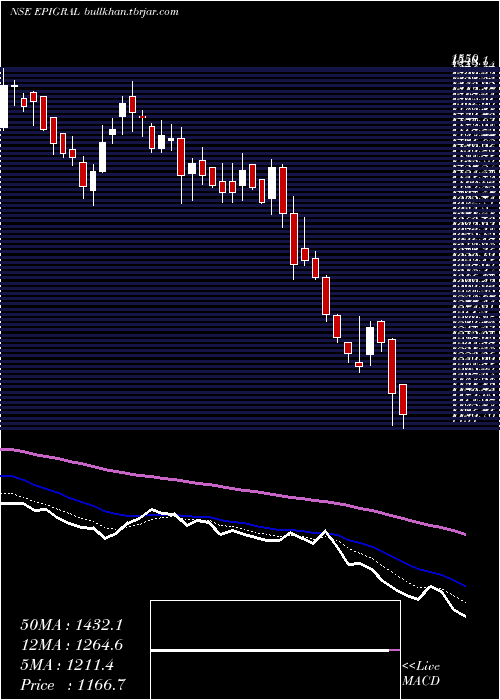Click the 1550.1 top price axis label
500x700 pixels.
pos(470,59)
